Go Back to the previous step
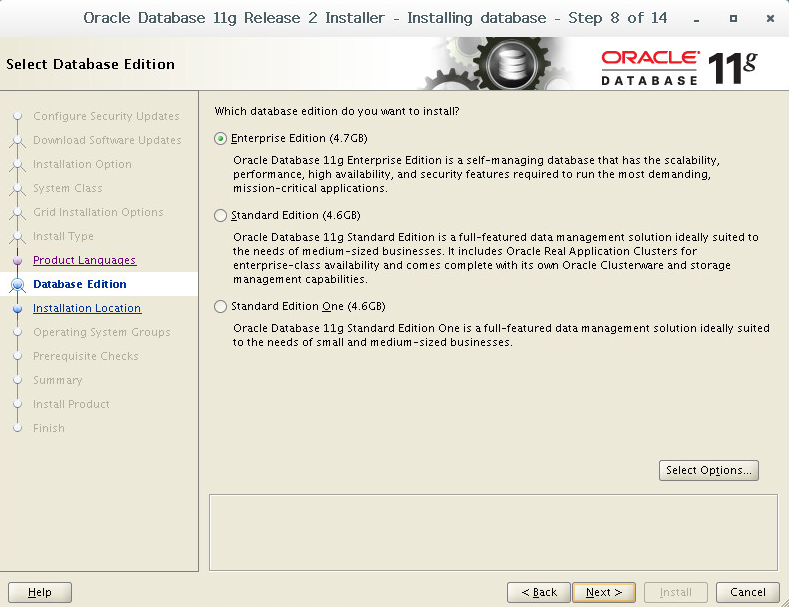This screenshot has width=789, height=607. point(539,592)
